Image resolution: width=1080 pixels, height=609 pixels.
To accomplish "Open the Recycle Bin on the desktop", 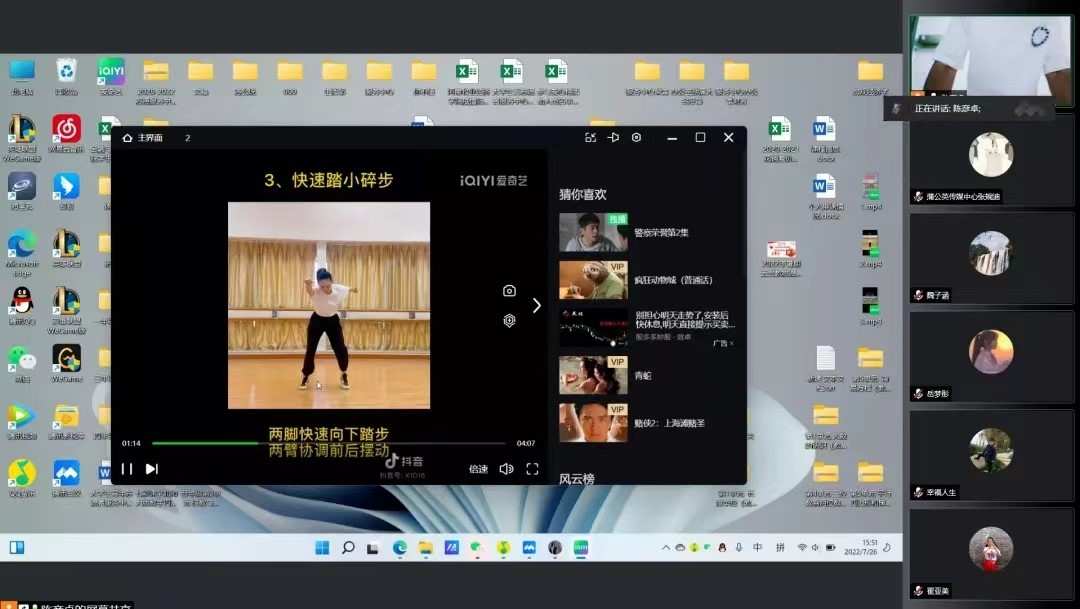I will [x=66, y=76].
